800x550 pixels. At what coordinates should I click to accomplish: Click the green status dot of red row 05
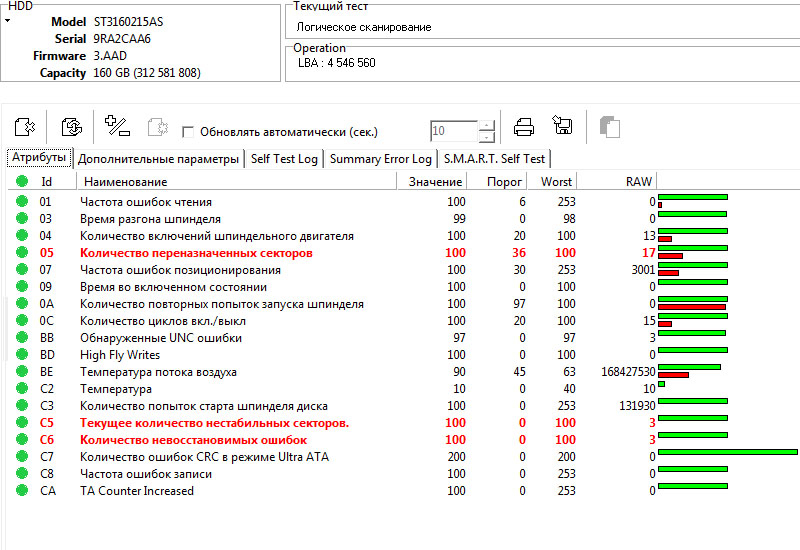click(x=21, y=252)
